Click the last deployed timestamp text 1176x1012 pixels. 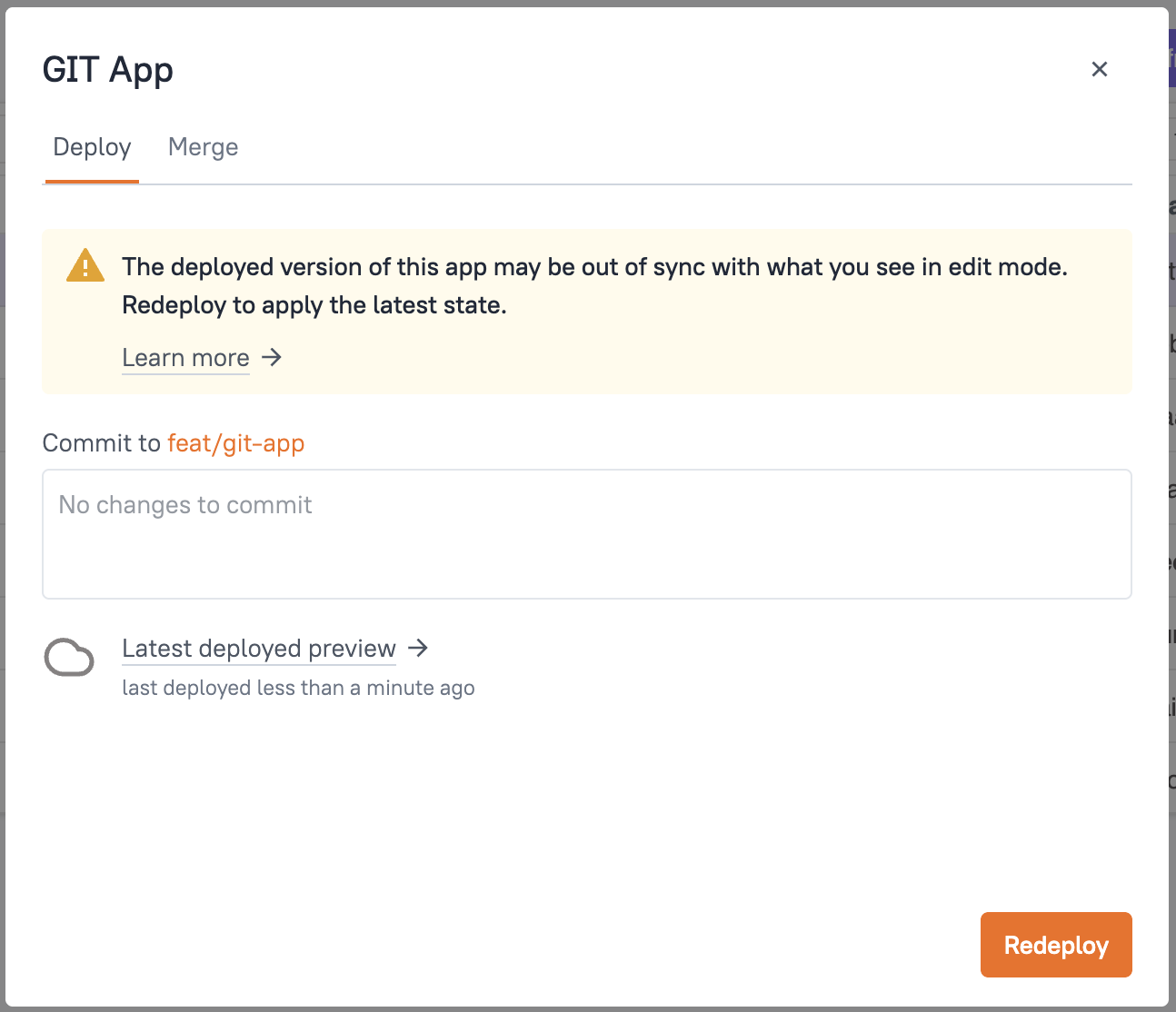click(x=298, y=688)
